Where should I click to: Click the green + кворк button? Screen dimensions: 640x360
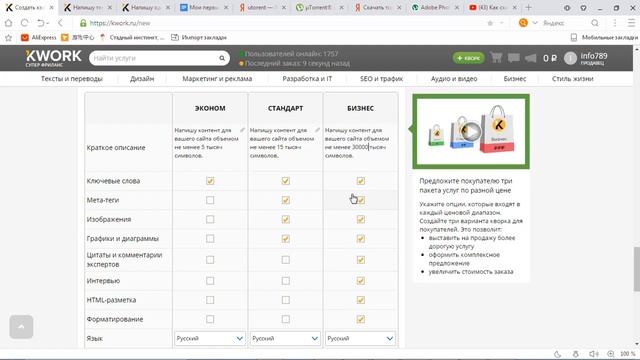tap(468, 58)
